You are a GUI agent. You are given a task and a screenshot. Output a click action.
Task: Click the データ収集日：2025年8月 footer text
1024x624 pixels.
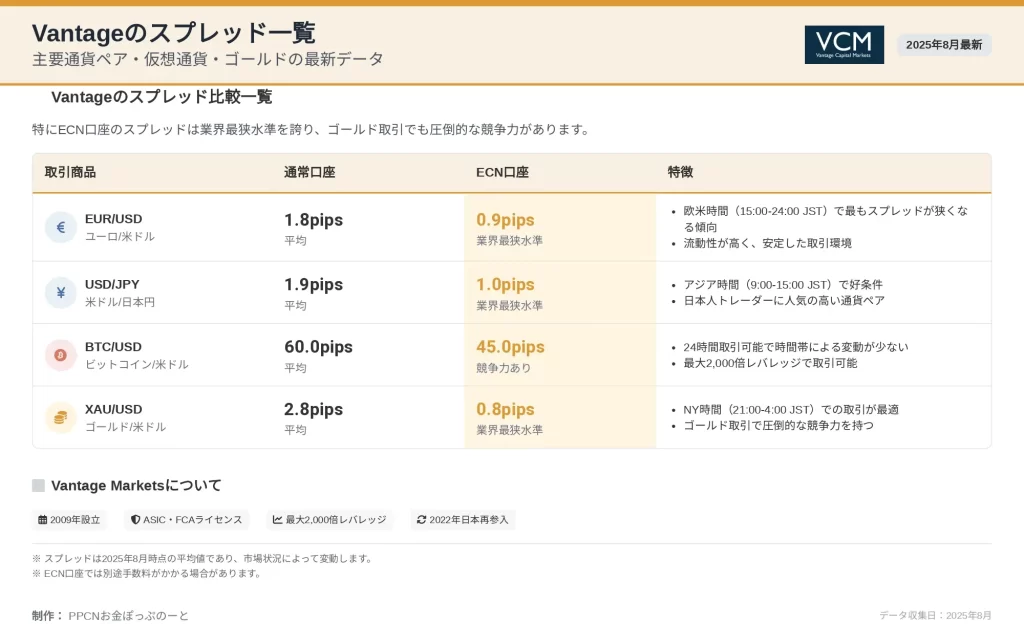(x=935, y=616)
